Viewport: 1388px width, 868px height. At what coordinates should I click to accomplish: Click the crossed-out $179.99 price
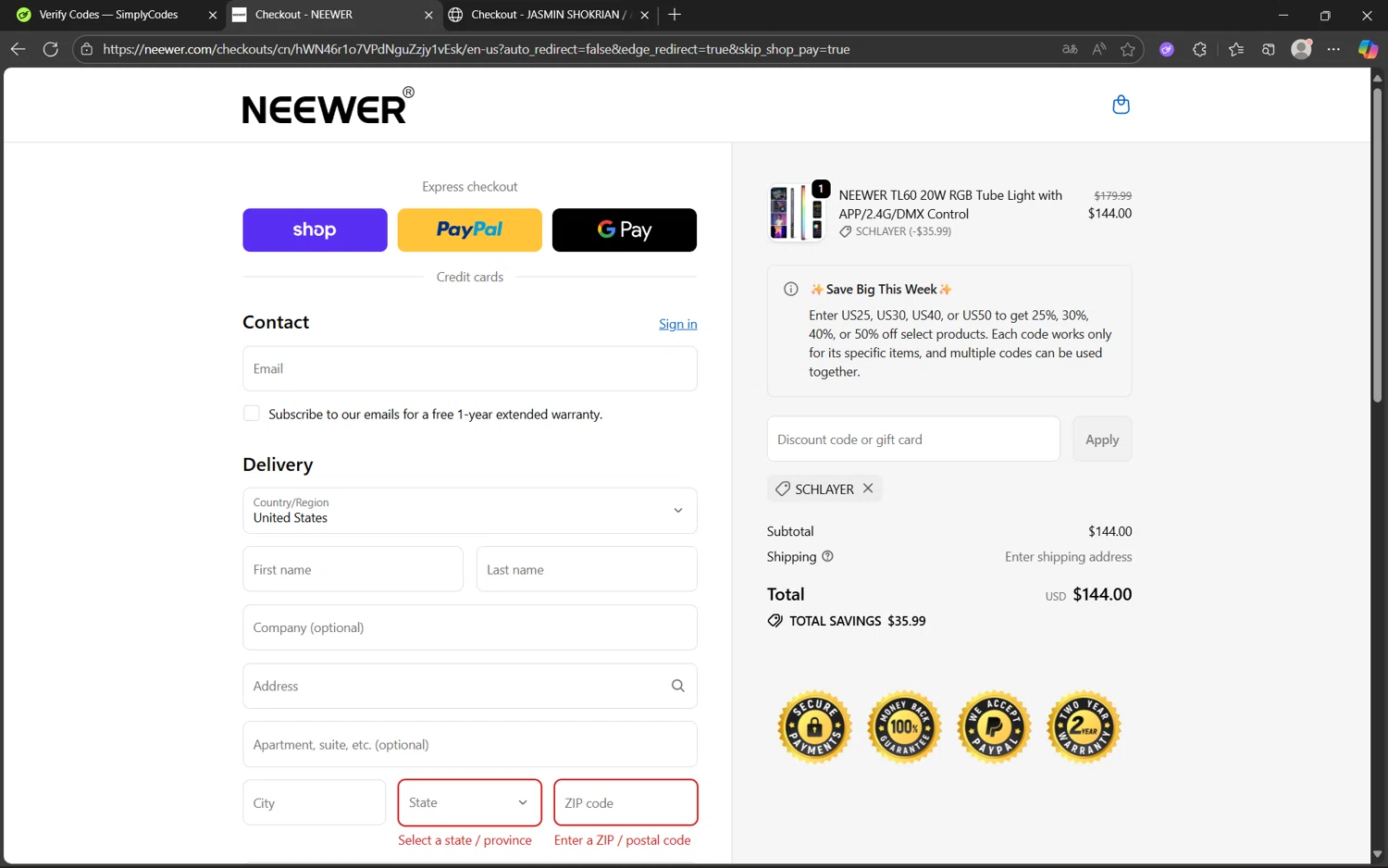click(1112, 195)
